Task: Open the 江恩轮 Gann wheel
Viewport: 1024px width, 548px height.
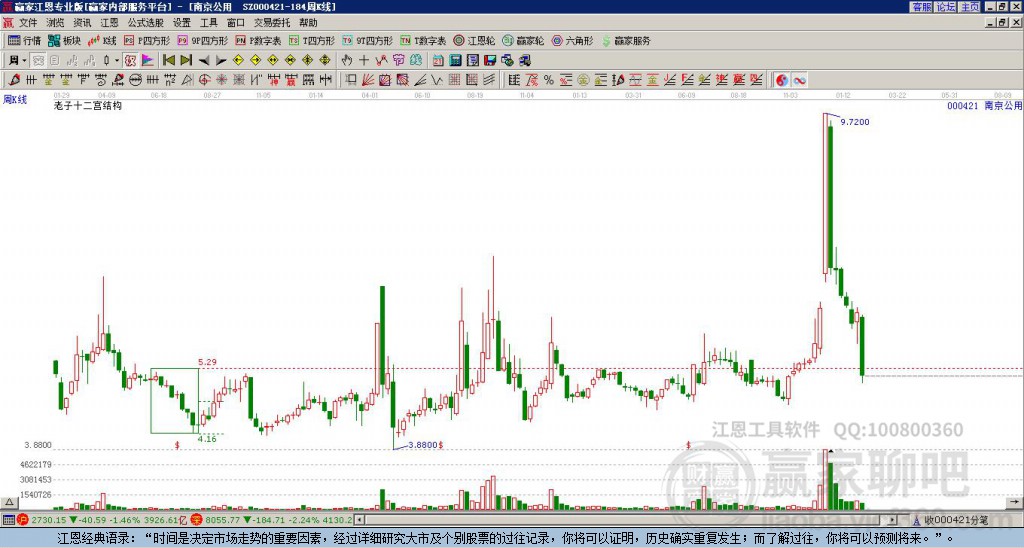Action: (474, 40)
